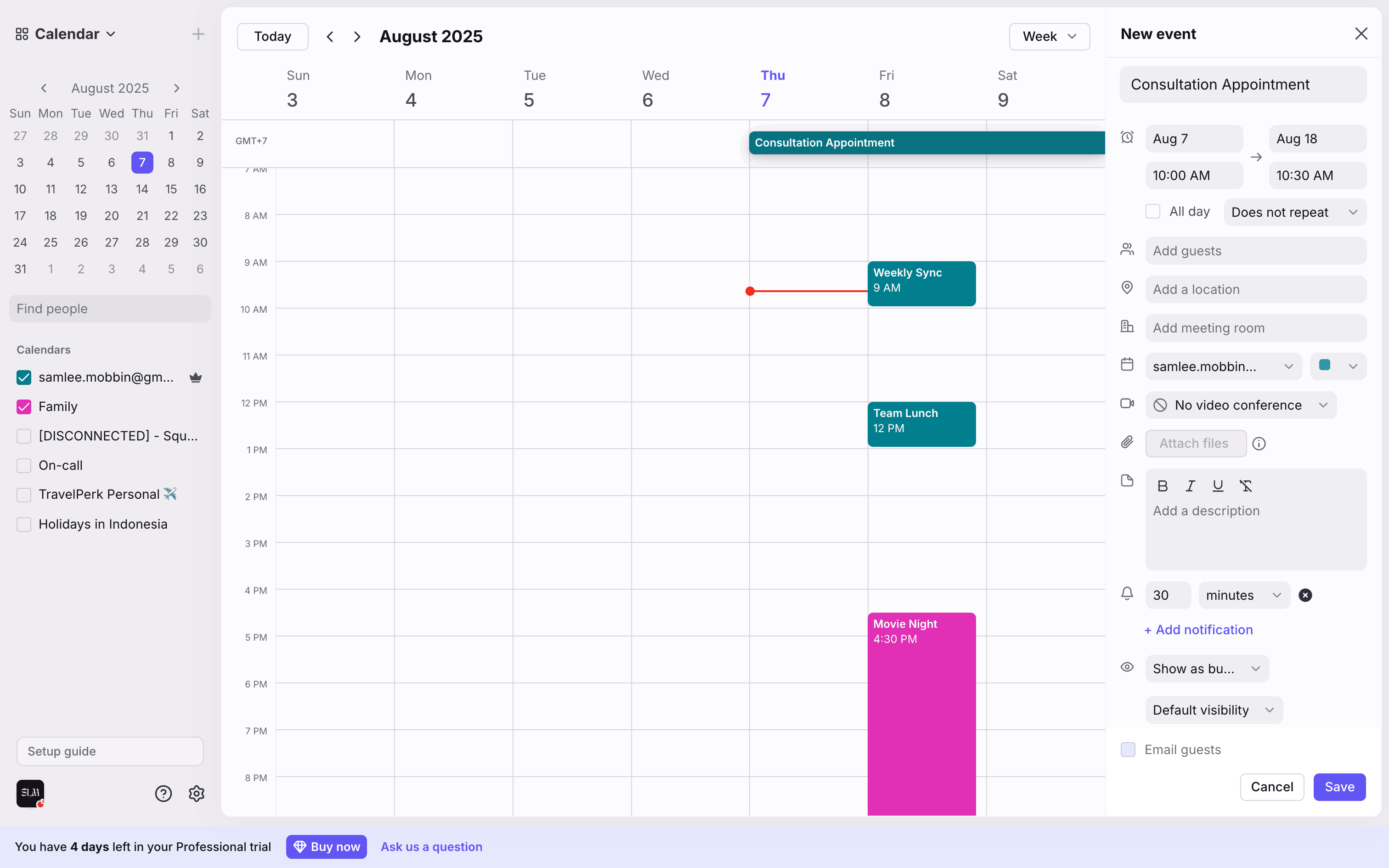Image resolution: width=1389 pixels, height=868 pixels.
Task: Open the Does not repeat dropdown
Action: click(1294, 212)
